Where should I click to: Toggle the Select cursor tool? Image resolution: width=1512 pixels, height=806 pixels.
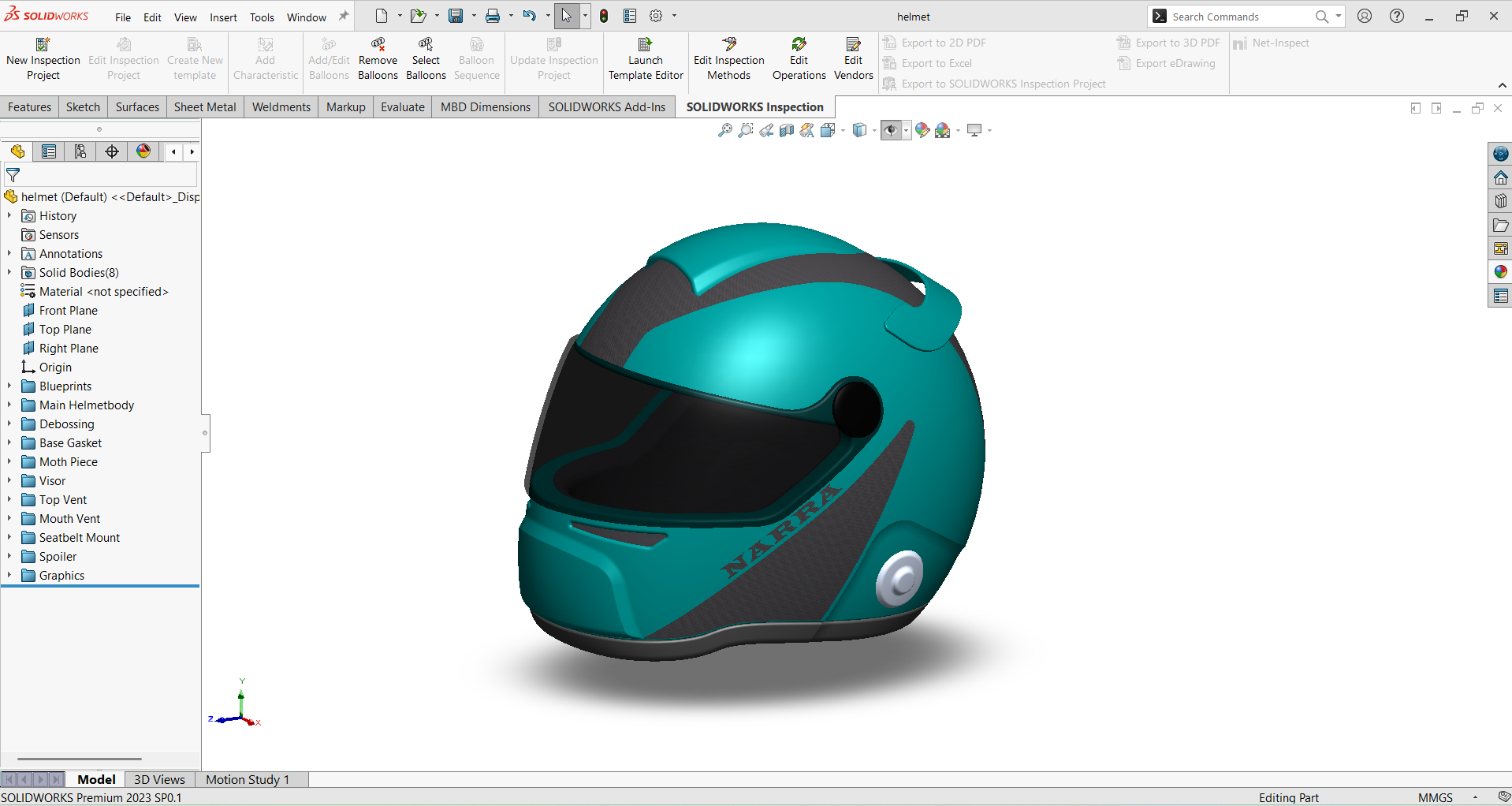click(566, 16)
